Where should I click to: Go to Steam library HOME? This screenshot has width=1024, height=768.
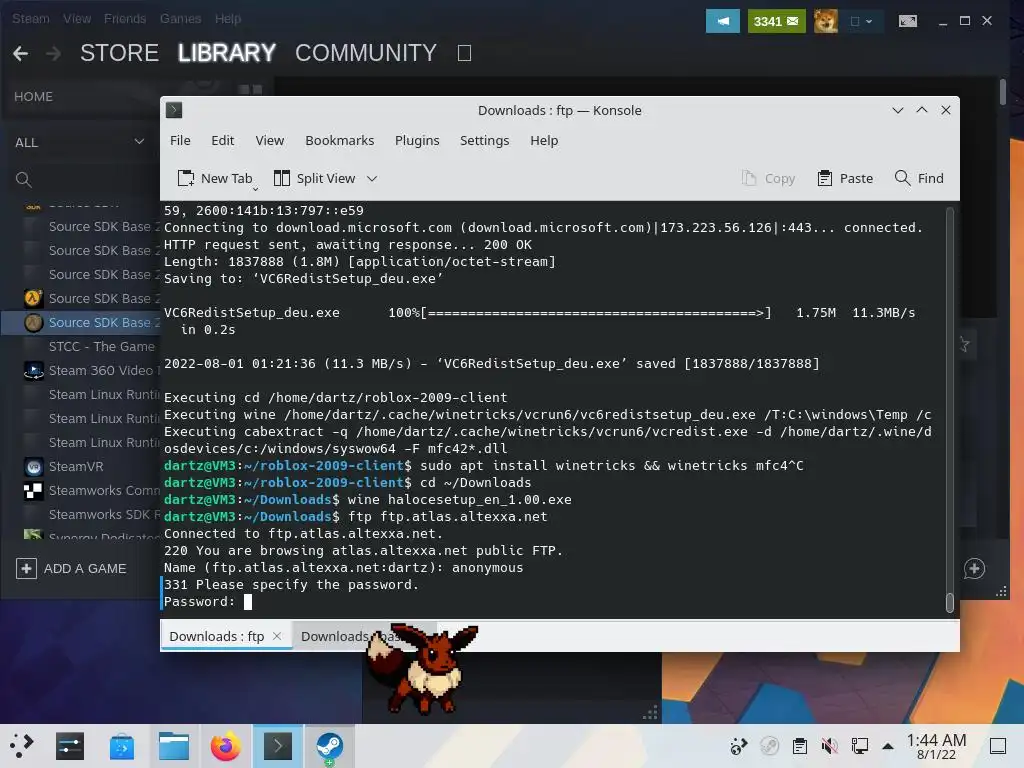pyautogui.click(x=33, y=97)
